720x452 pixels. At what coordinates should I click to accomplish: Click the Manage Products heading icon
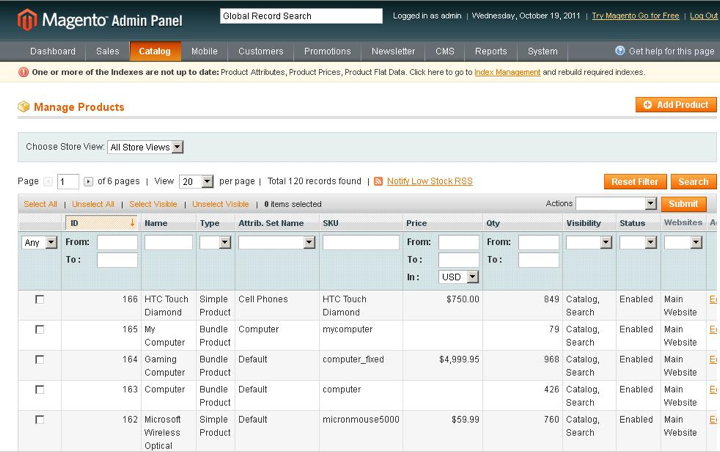point(23,107)
